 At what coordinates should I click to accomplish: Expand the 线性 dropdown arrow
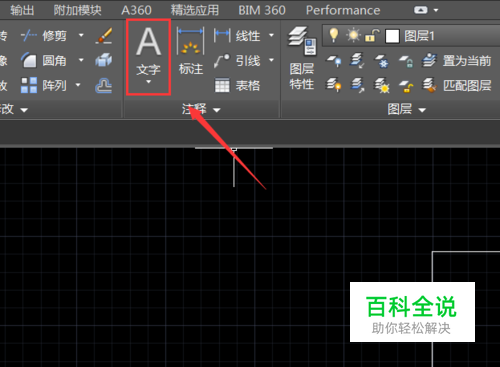click(x=271, y=35)
